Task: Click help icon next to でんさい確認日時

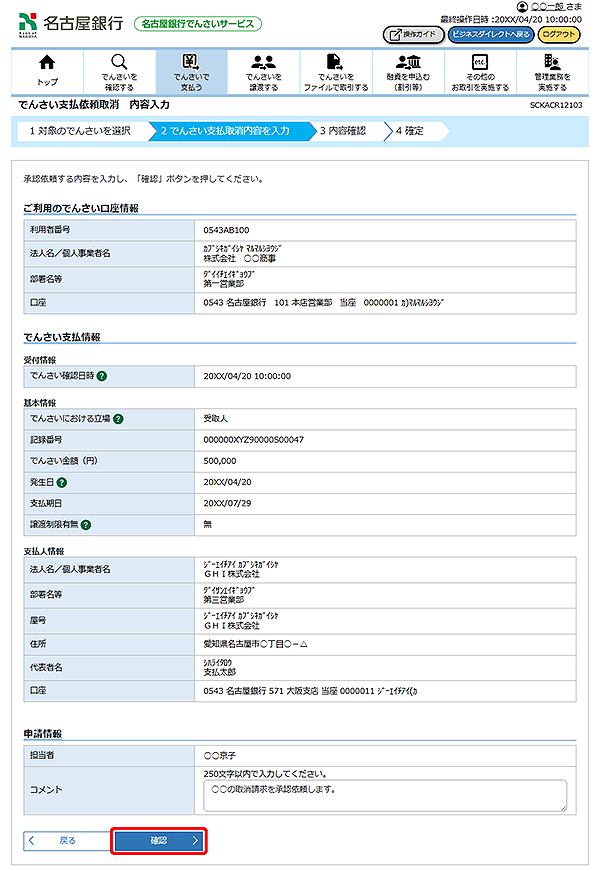Action: 103,376
